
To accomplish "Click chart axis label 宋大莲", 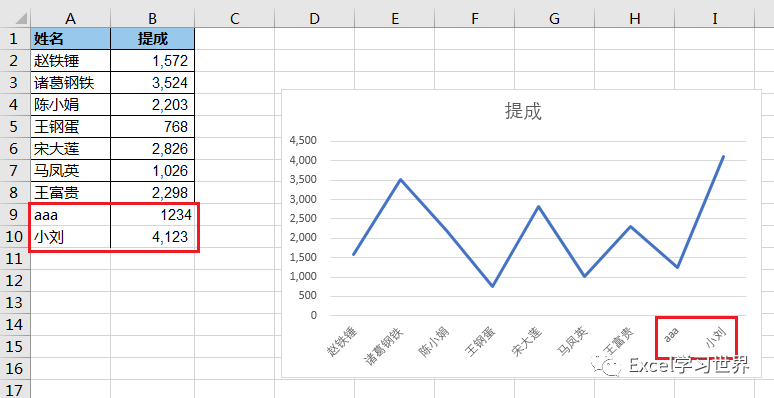I will (x=527, y=342).
